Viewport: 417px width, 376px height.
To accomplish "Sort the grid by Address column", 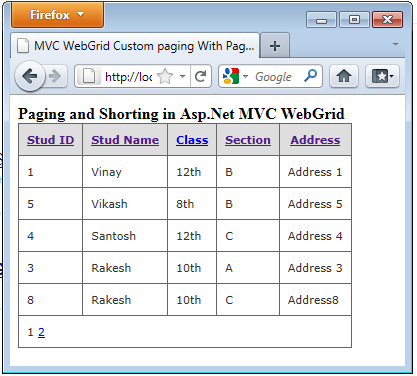I will [315, 140].
